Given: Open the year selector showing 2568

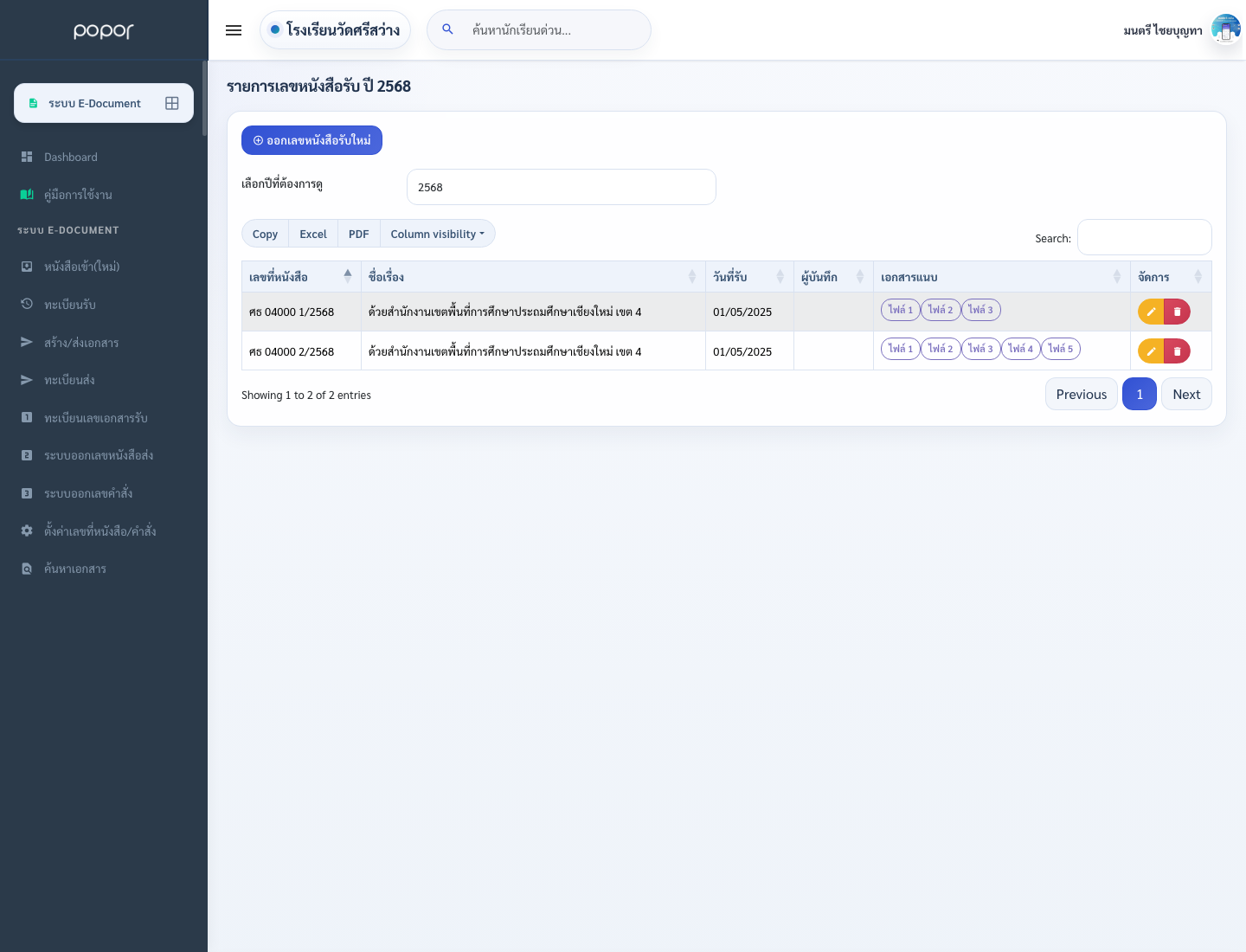Looking at the screenshot, I should point(562,187).
